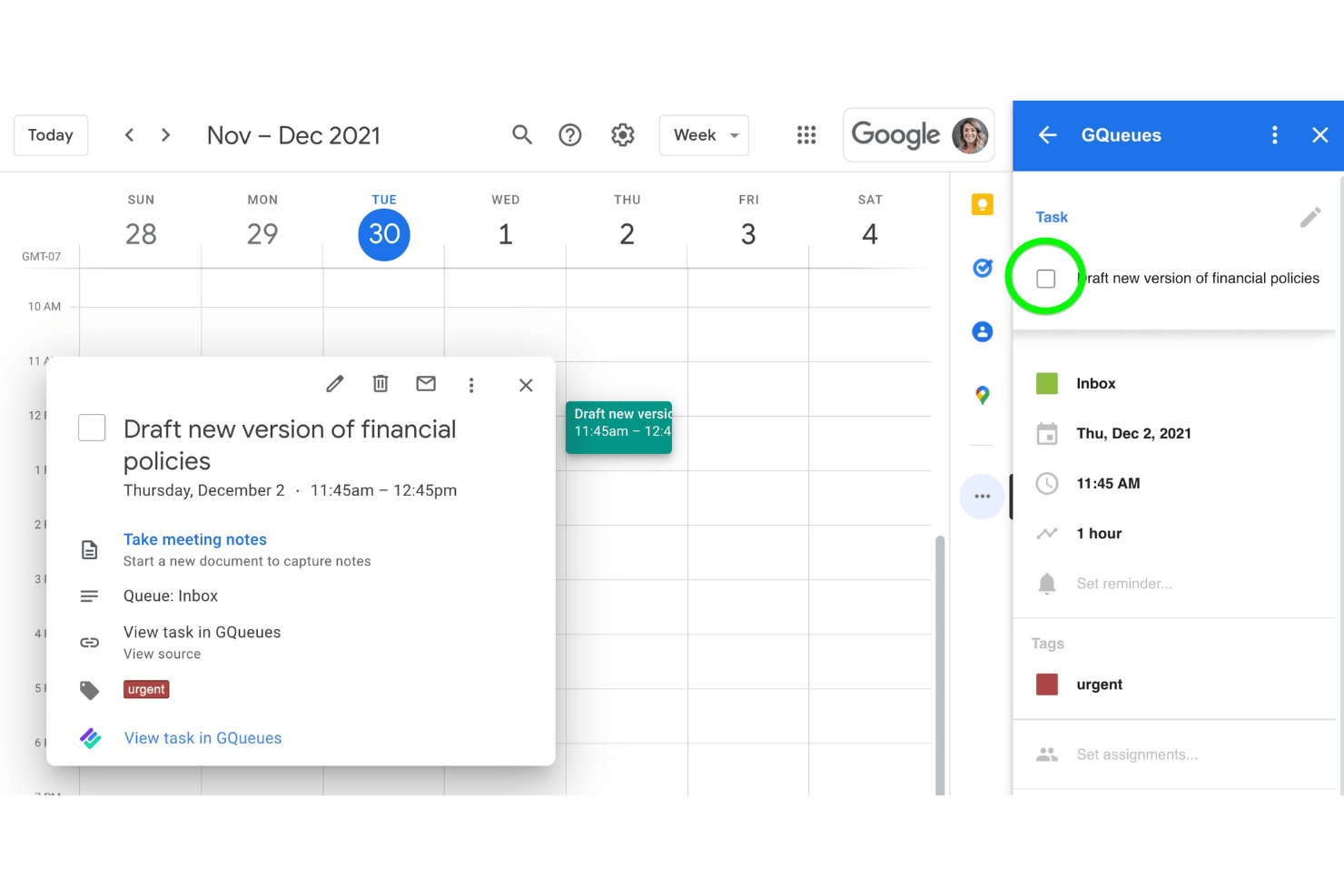1344x896 pixels.
Task: Click the GQueues logo in event popup
Action: pos(90,738)
